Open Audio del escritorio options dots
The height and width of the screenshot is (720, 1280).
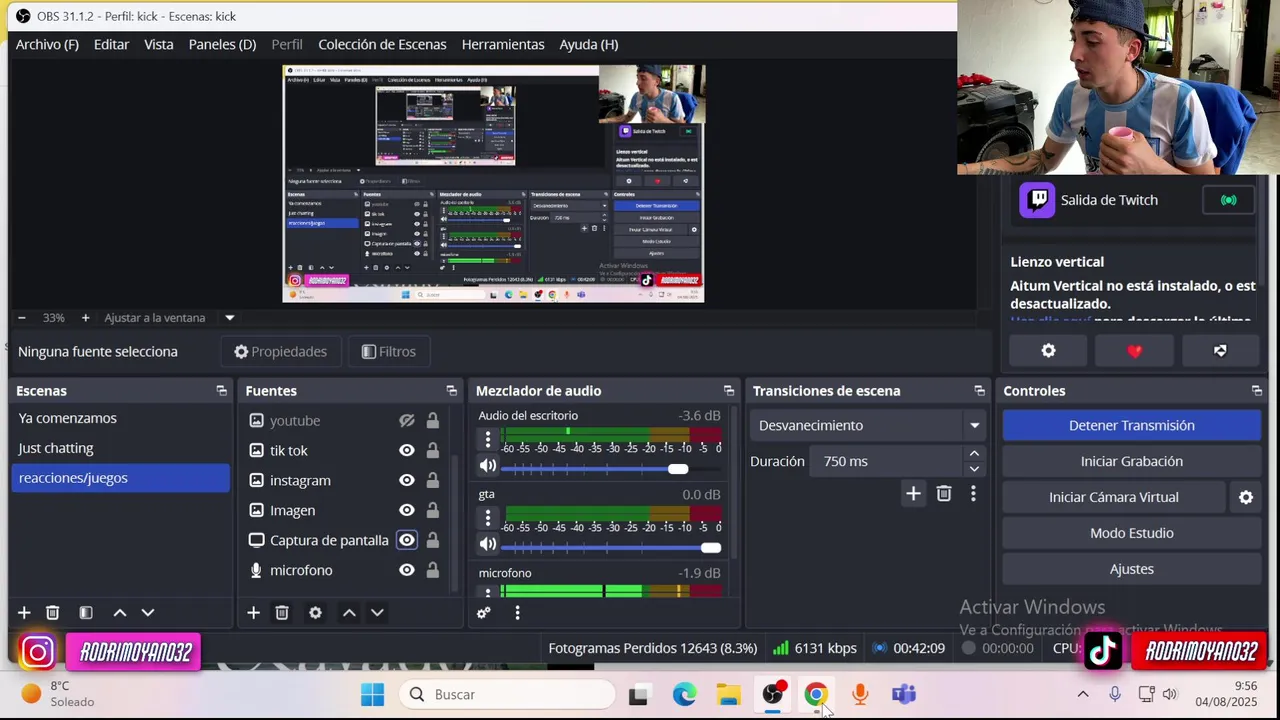point(488,438)
